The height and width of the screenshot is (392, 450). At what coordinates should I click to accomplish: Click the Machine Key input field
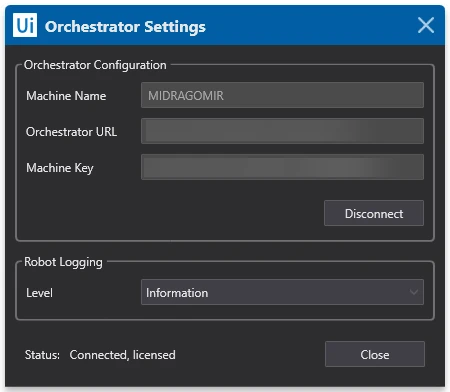pos(282,167)
